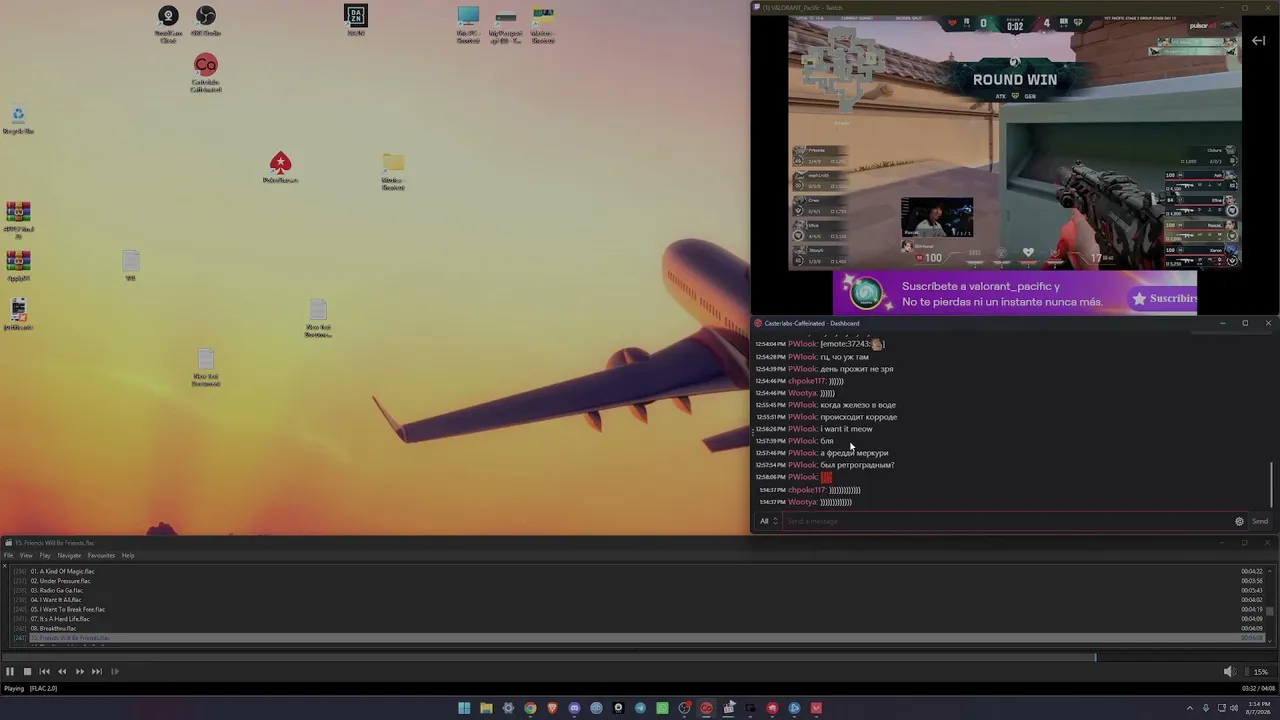Open the DAZN desktop shortcut
Screen dimensions: 1280x720
[355, 20]
